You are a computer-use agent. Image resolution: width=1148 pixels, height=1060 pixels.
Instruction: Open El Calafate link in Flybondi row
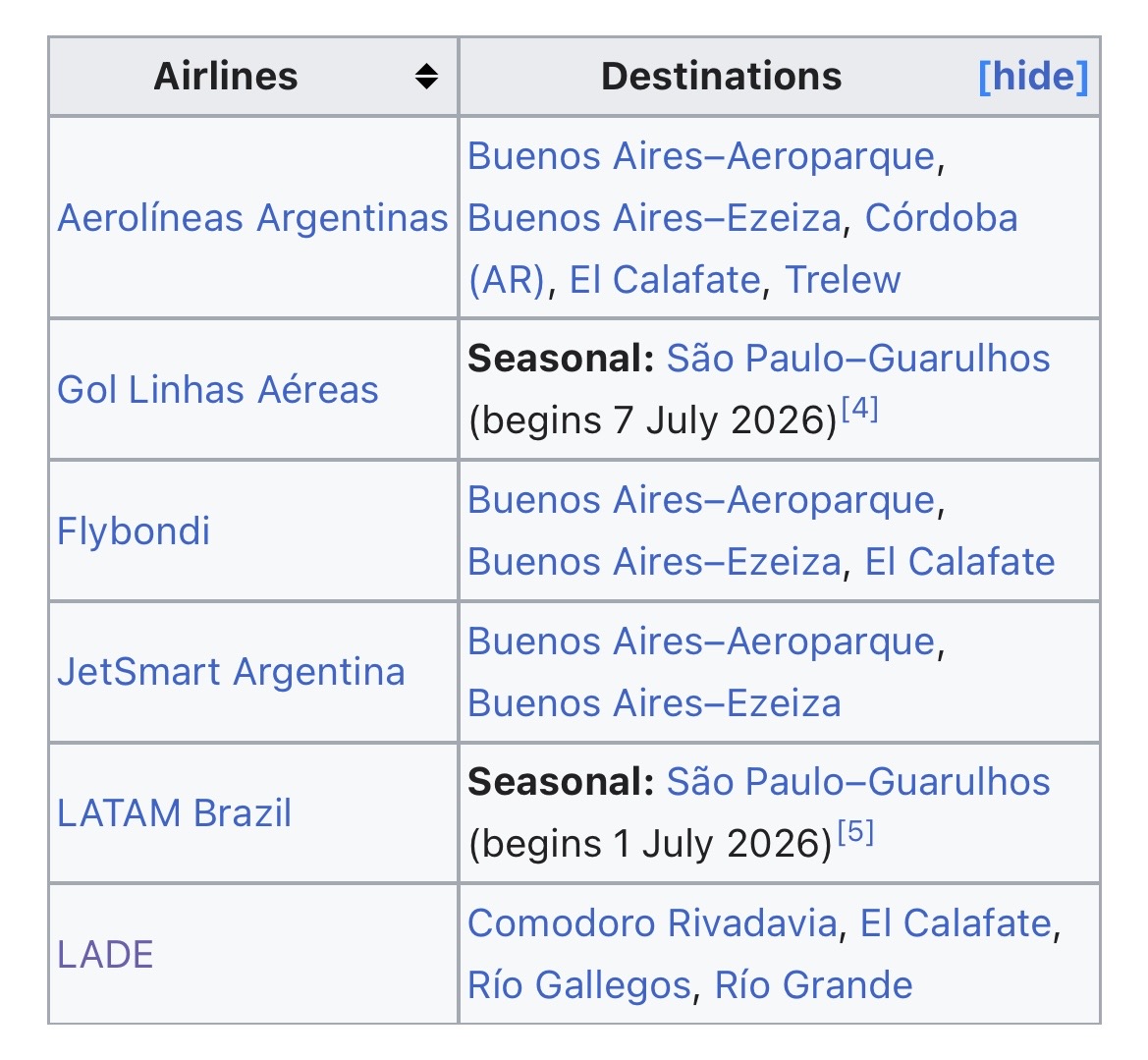(959, 562)
